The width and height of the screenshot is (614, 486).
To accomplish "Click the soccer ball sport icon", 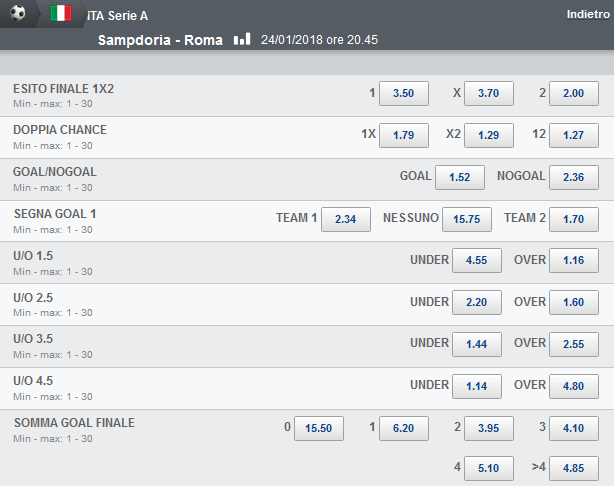I will (18, 13).
